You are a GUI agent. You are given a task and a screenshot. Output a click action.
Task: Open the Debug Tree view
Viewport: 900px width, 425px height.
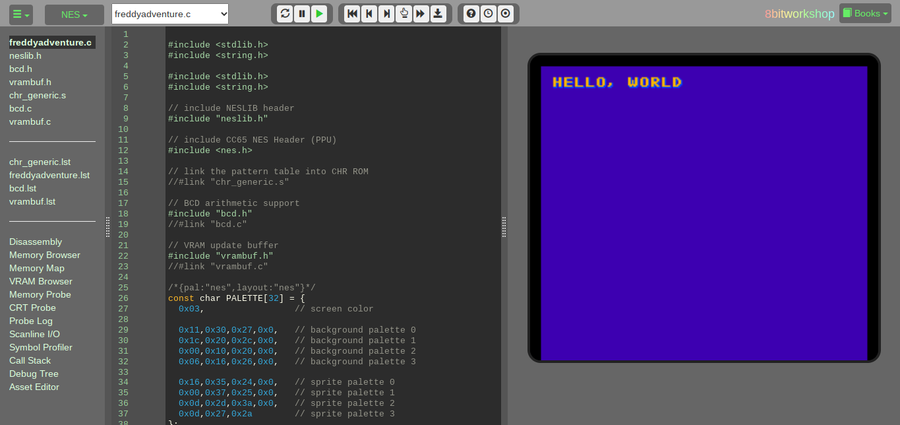point(34,374)
